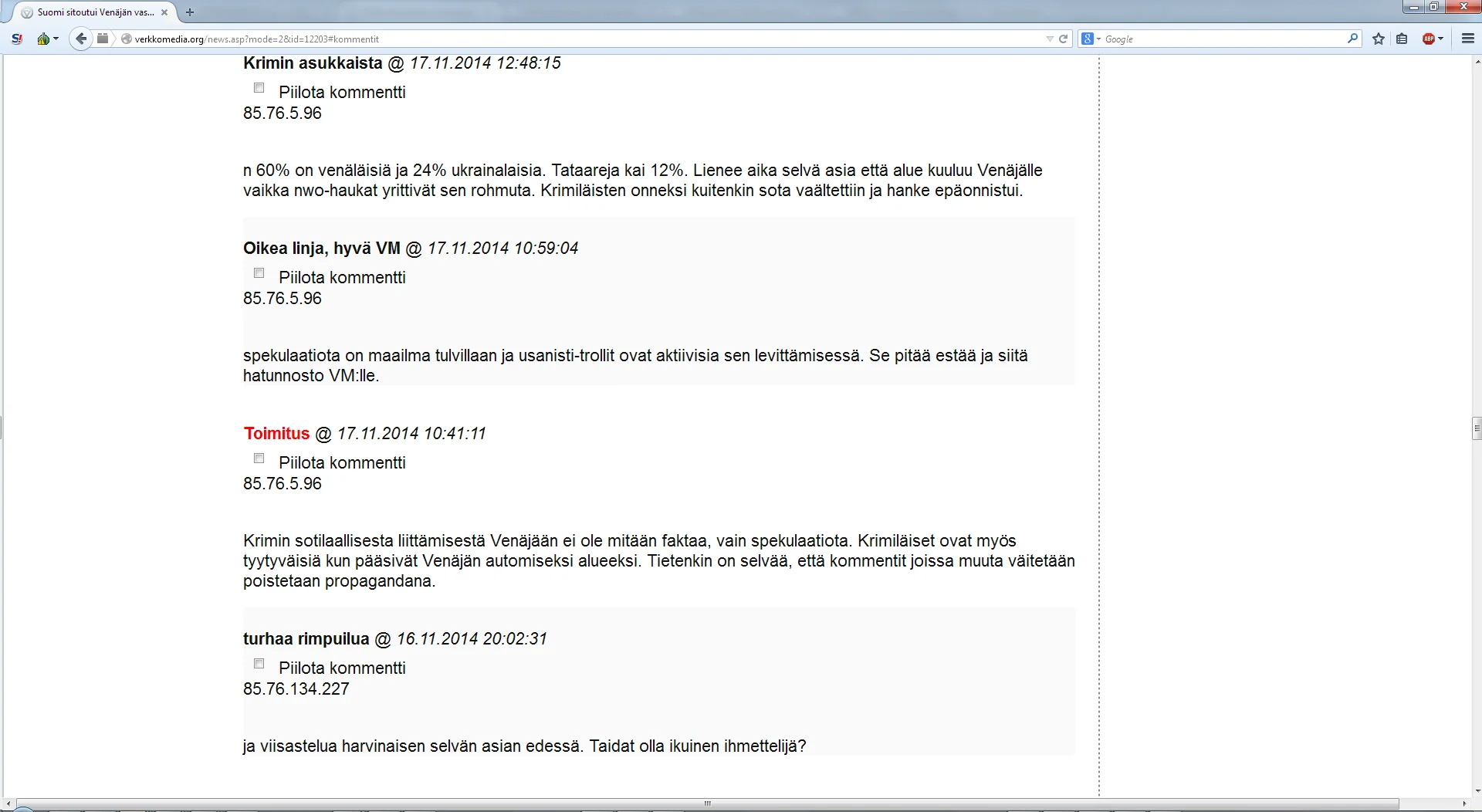Image resolution: width=1482 pixels, height=812 pixels.
Task: Click IP address 85.76.134.227
Action: (296, 689)
